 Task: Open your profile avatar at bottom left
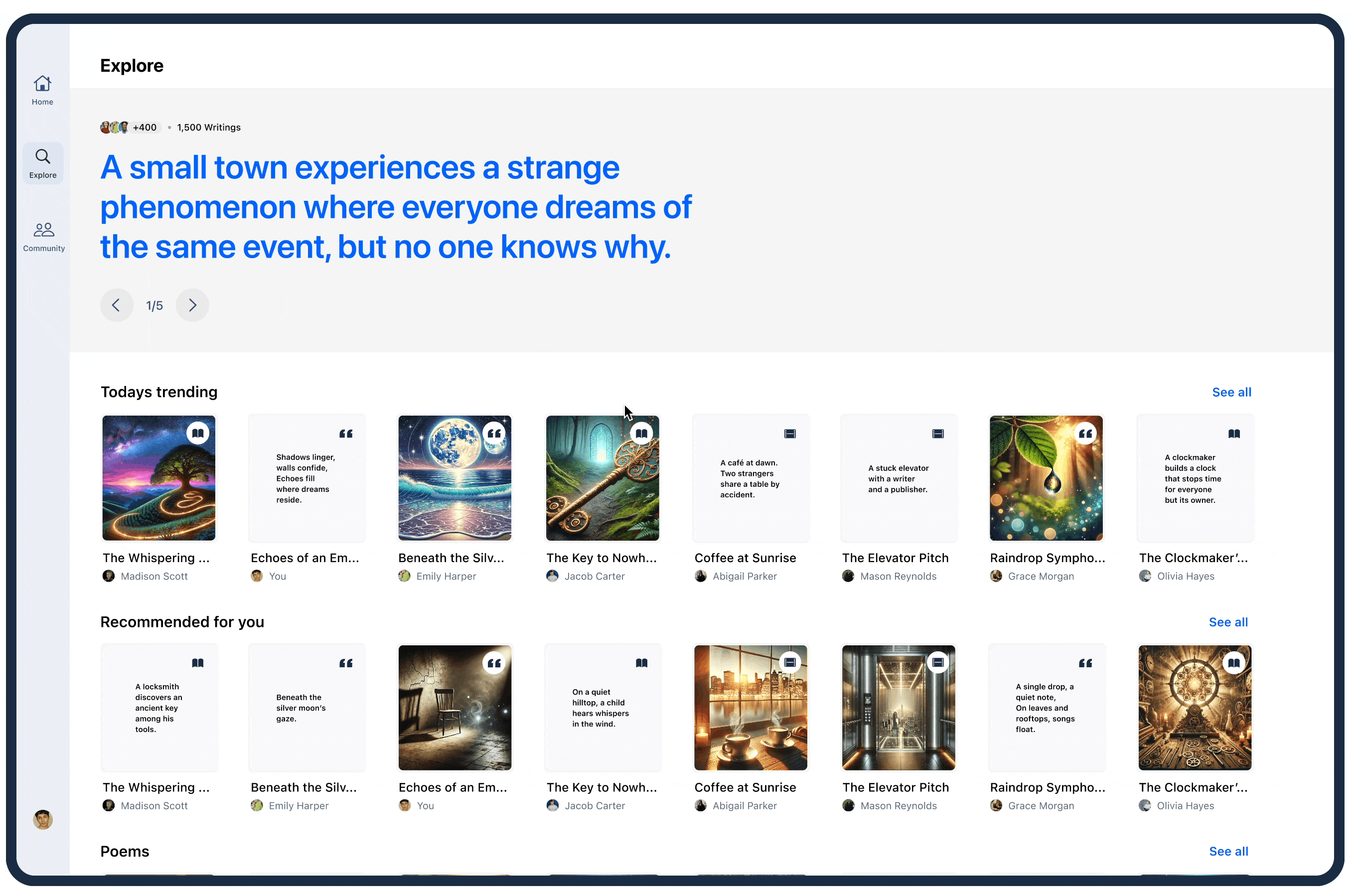[x=42, y=820]
